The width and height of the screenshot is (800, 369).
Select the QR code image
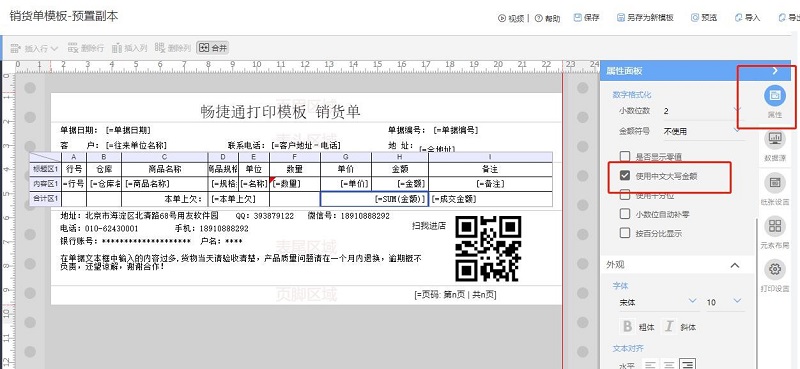pos(488,249)
